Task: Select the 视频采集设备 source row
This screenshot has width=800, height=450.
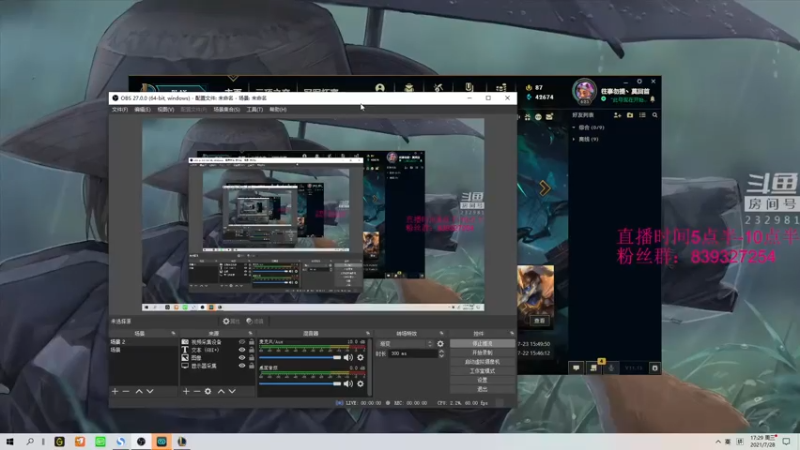Action: click(x=218, y=342)
